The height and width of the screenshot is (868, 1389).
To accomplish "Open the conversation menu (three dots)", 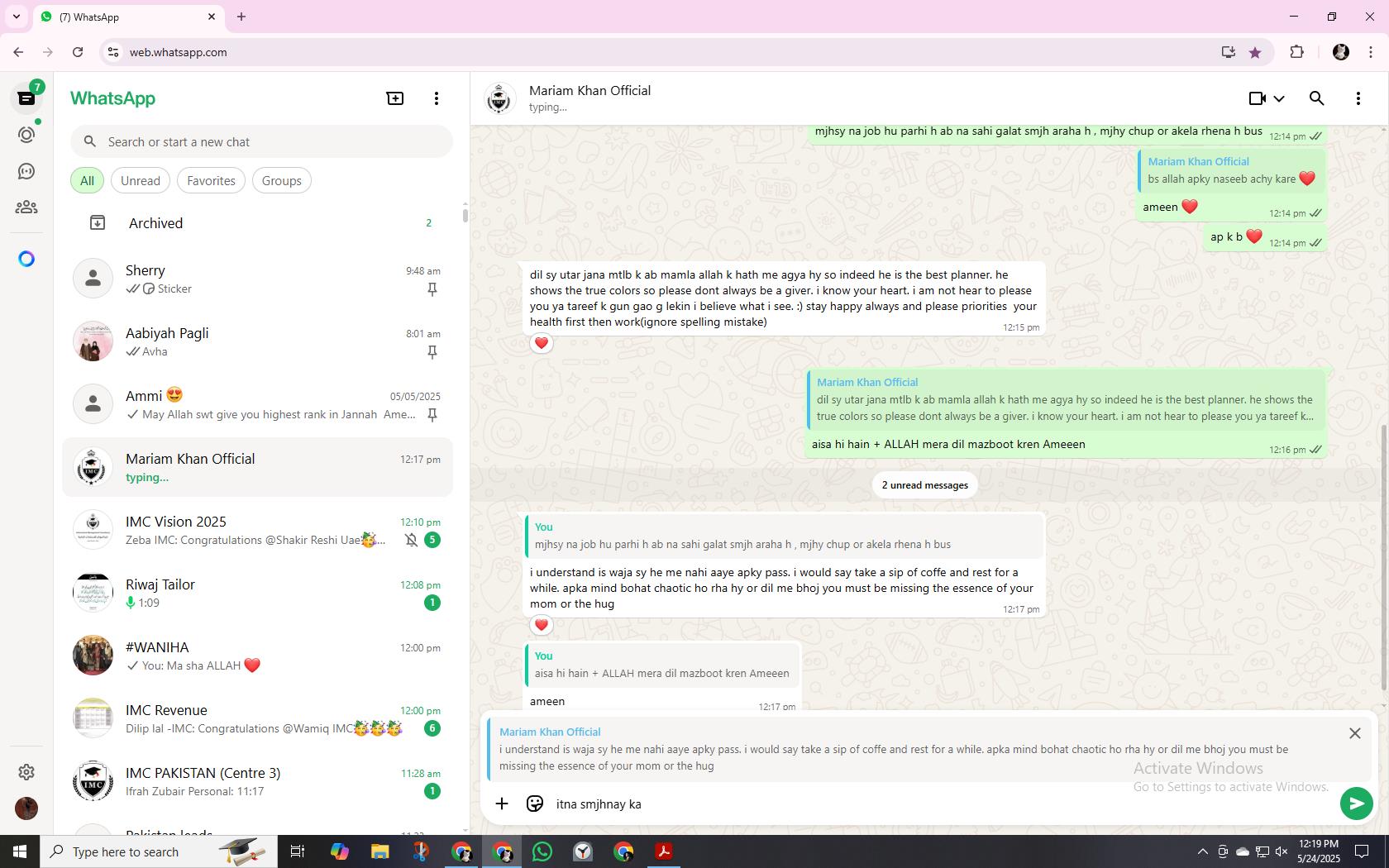I will (1358, 98).
